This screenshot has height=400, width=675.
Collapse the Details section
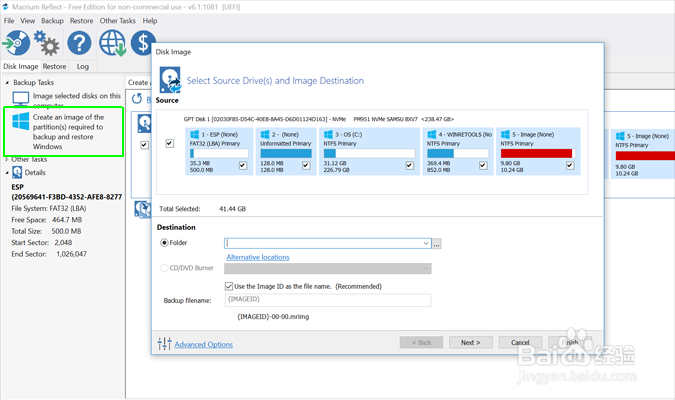pos(7,173)
